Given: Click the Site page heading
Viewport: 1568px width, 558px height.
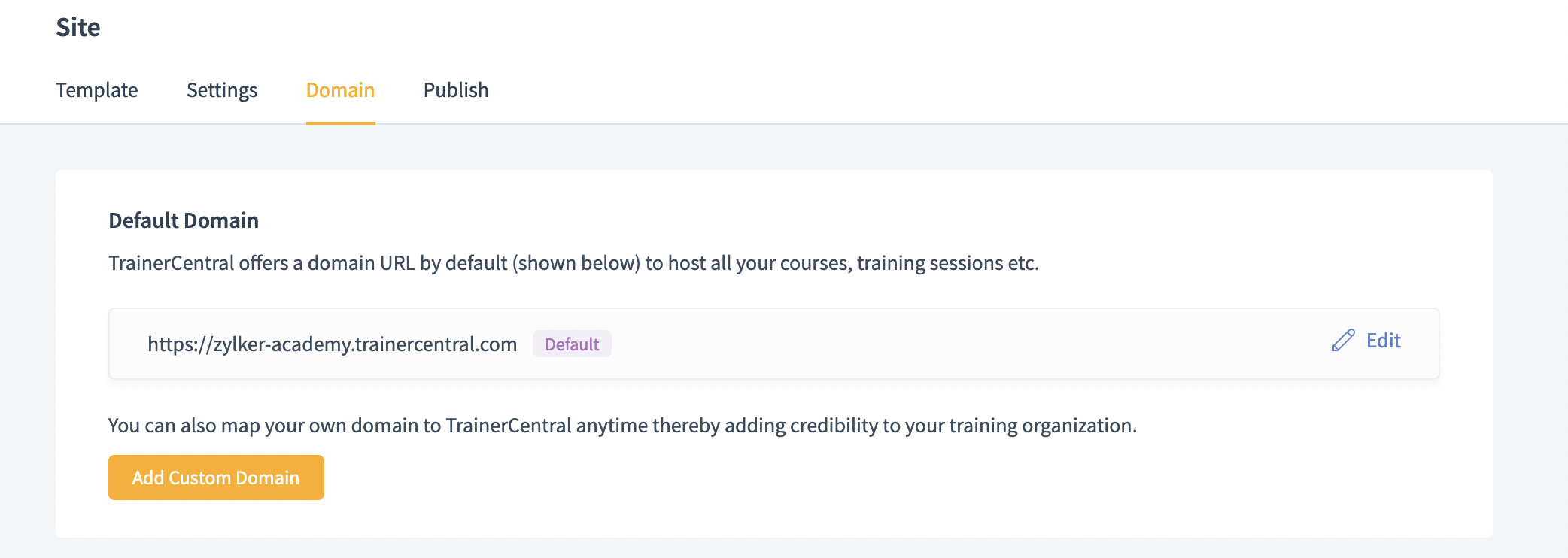Looking at the screenshot, I should pos(78,27).
